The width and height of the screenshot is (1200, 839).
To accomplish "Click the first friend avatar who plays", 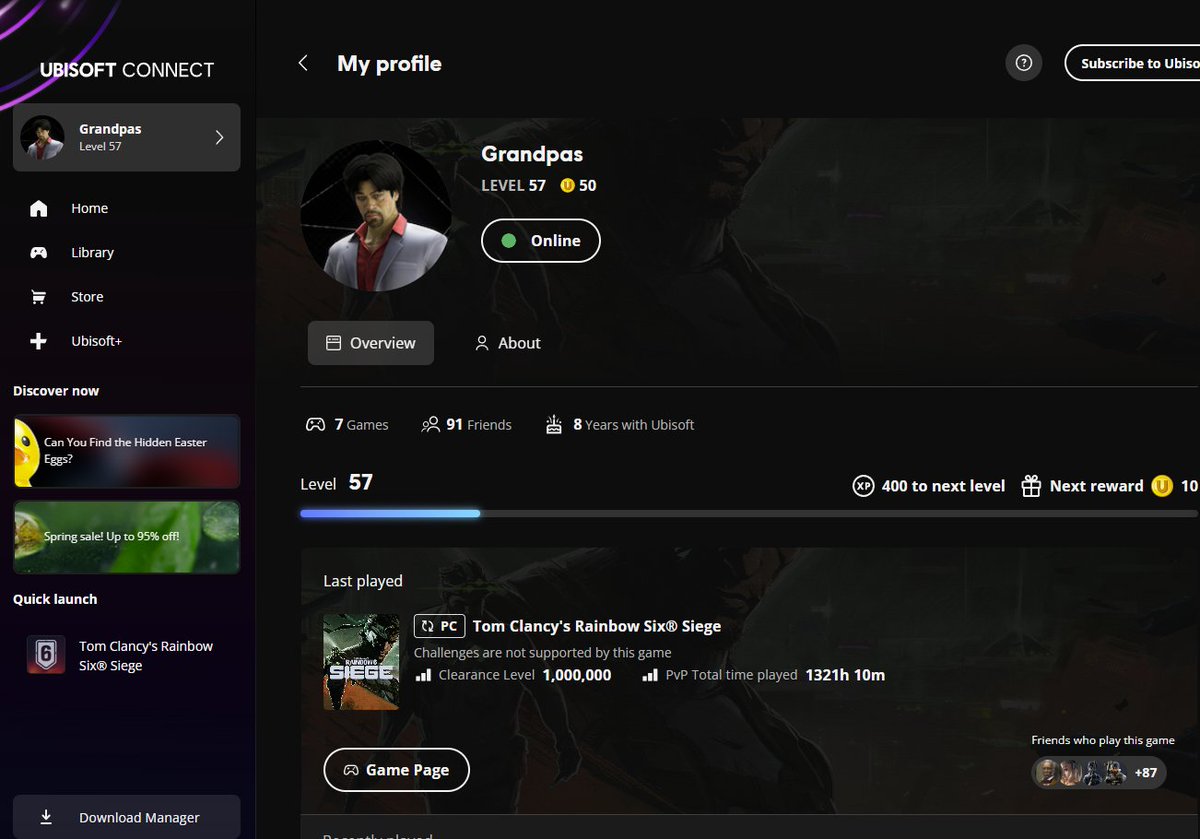I will tap(1046, 773).
